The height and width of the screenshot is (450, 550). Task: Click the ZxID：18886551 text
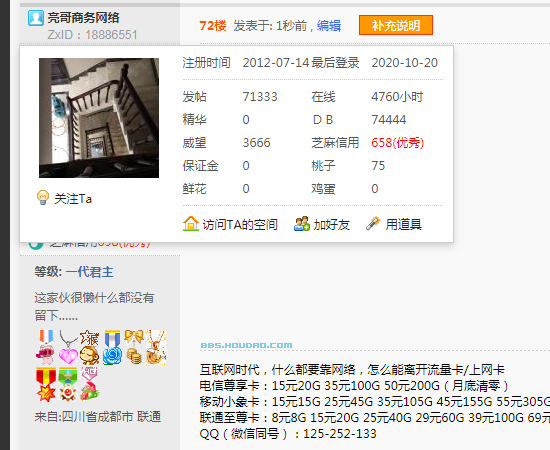tap(92, 35)
